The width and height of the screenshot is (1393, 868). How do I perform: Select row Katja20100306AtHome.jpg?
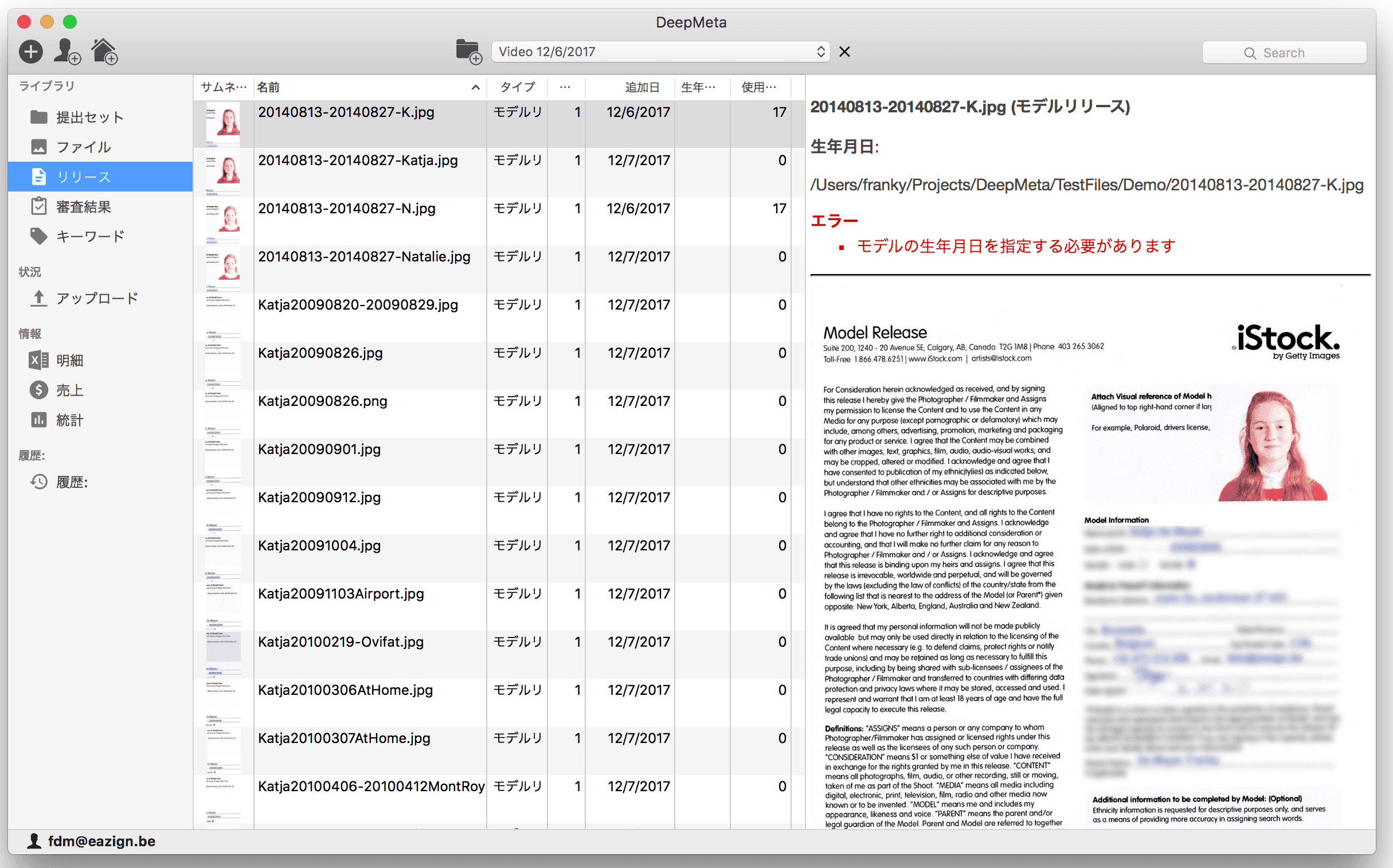pyautogui.click(x=498, y=703)
